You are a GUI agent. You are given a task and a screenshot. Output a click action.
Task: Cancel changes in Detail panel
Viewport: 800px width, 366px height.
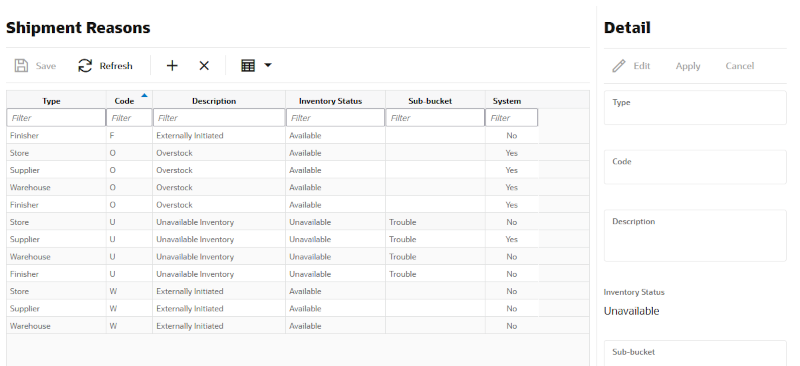[739, 66]
